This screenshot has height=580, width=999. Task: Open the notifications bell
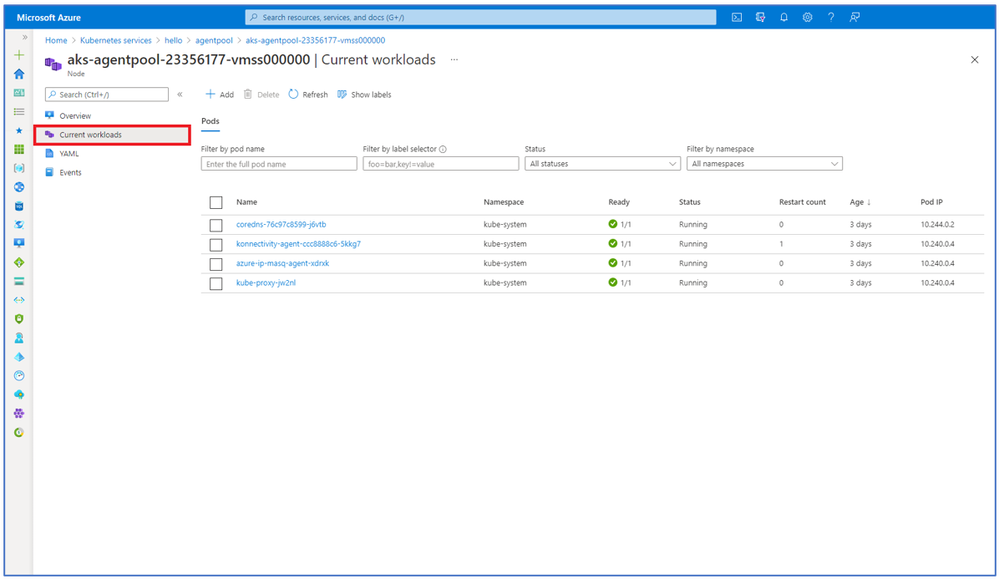pos(784,17)
